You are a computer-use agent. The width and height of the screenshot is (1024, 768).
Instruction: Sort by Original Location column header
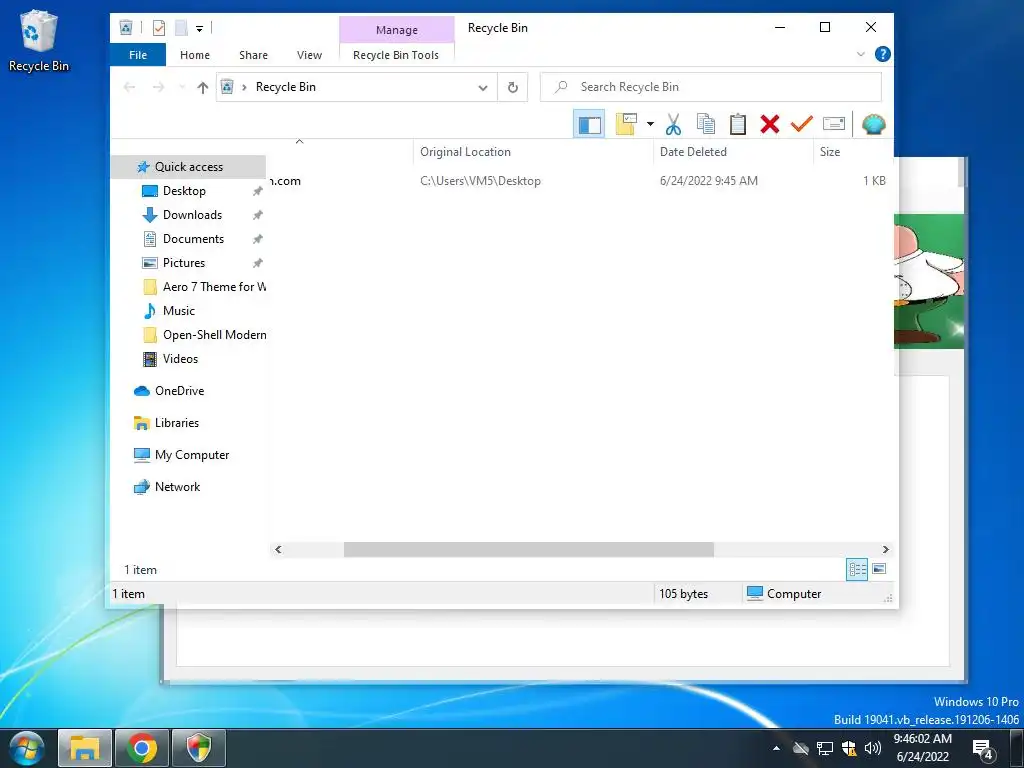pyautogui.click(x=534, y=152)
